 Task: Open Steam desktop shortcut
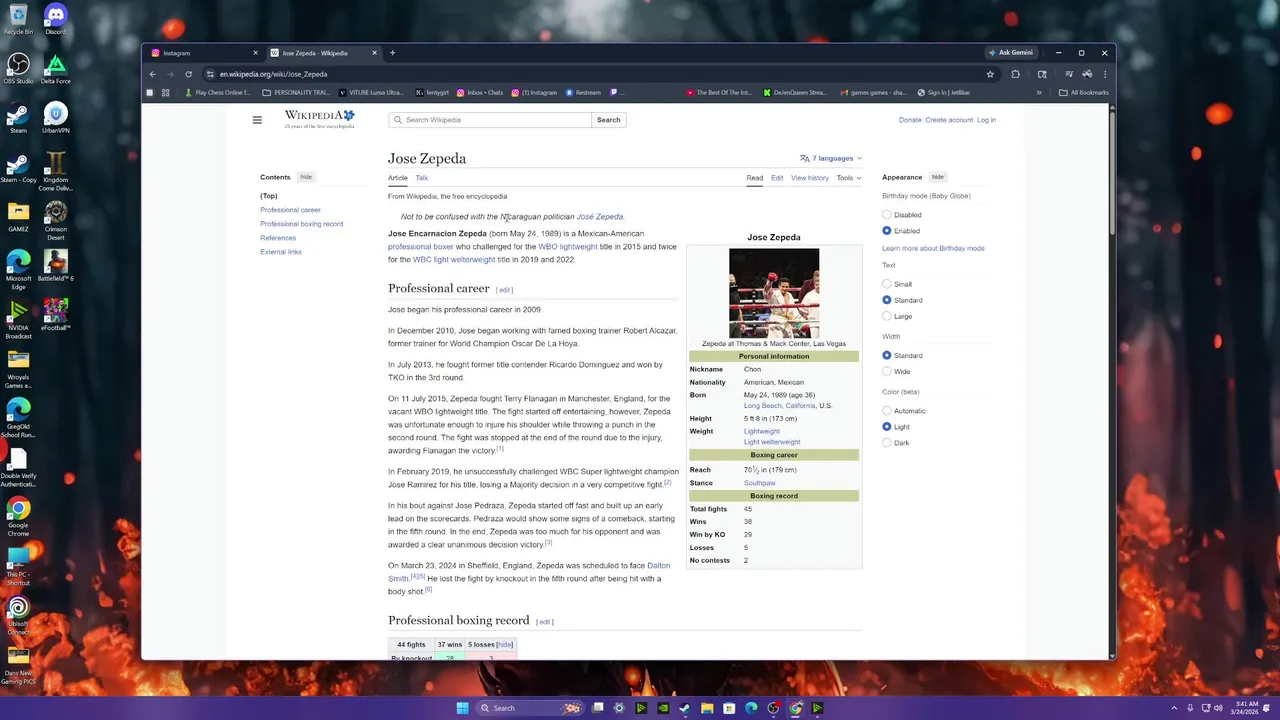click(x=18, y=116)
